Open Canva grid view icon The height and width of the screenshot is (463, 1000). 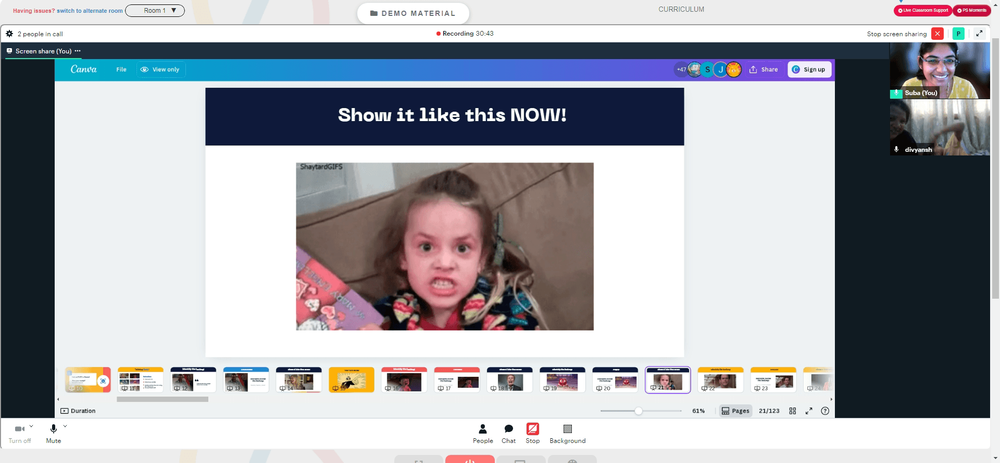[793, 411]
